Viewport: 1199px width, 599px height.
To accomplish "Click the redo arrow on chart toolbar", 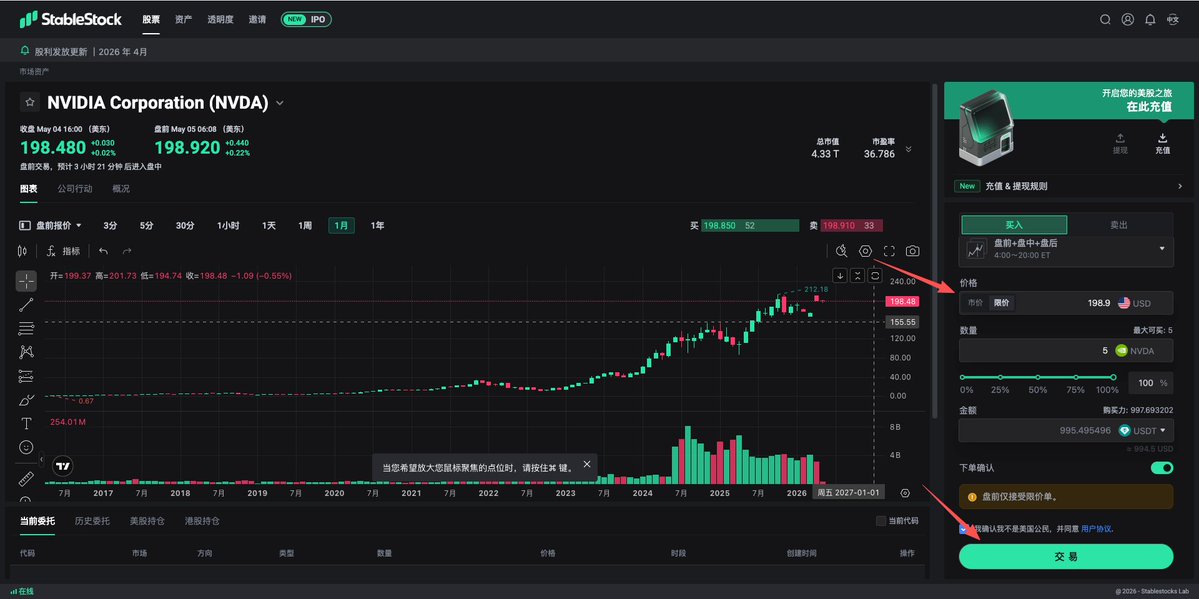I will click(x=127, y=251).
